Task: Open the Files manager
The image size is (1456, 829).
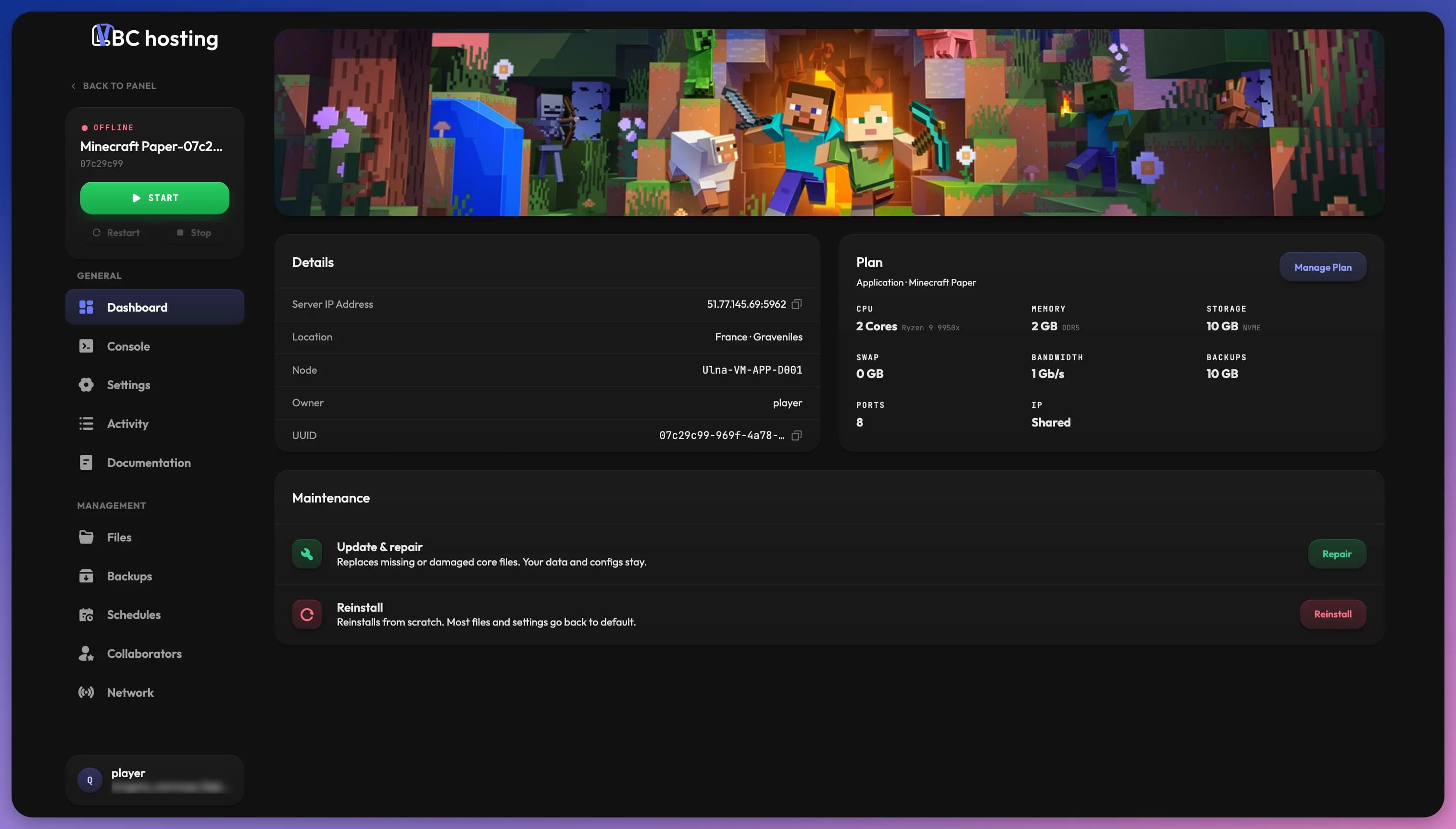Action: point(155,537)
